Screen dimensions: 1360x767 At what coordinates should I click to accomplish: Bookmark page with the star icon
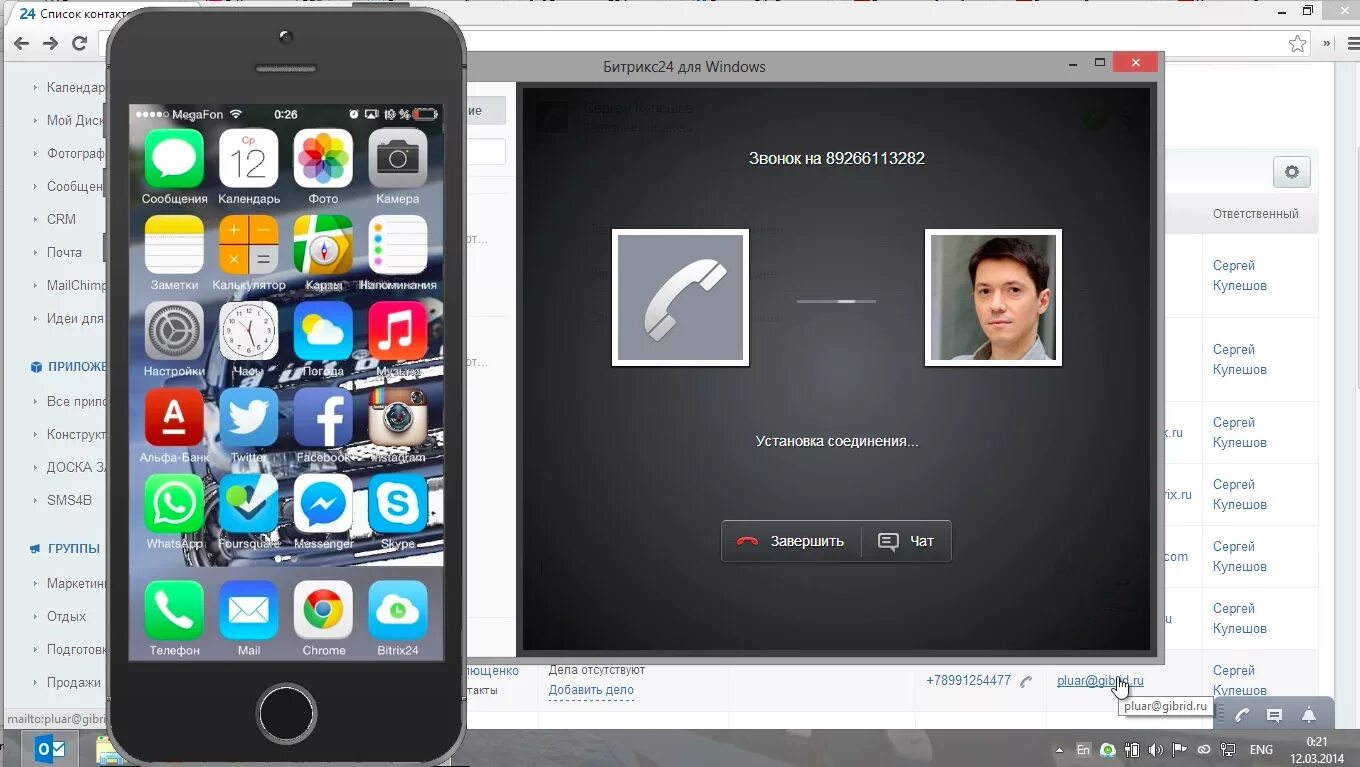1297,43
